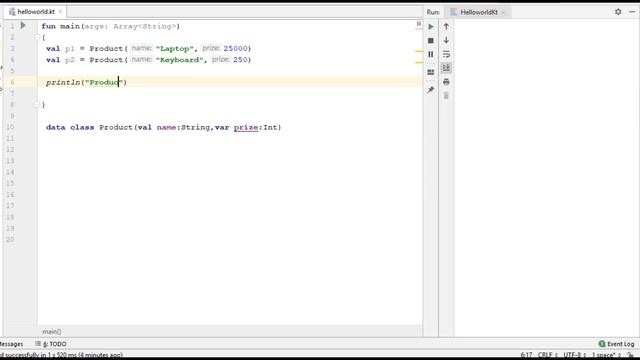Clear all console output with trash icon
Image resolution: width=640 pixels, height=360 pixels.
point(446,96)
